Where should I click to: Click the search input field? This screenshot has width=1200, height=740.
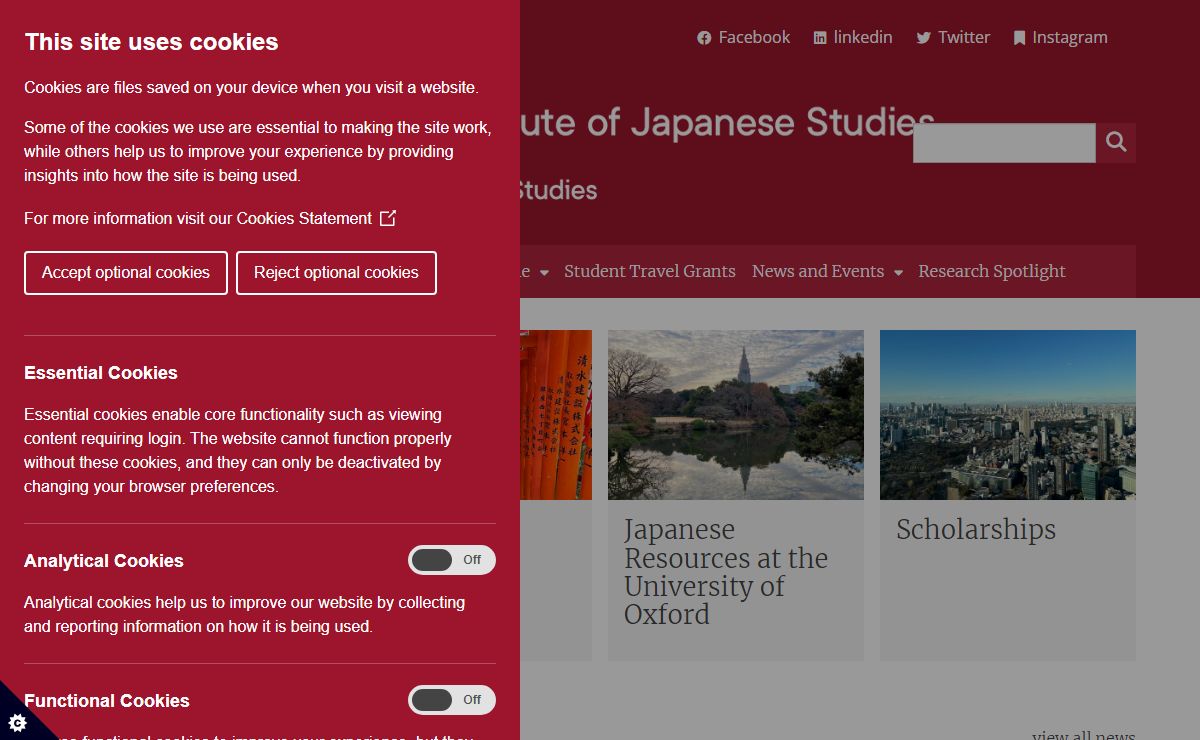(x=1004, y=142)
